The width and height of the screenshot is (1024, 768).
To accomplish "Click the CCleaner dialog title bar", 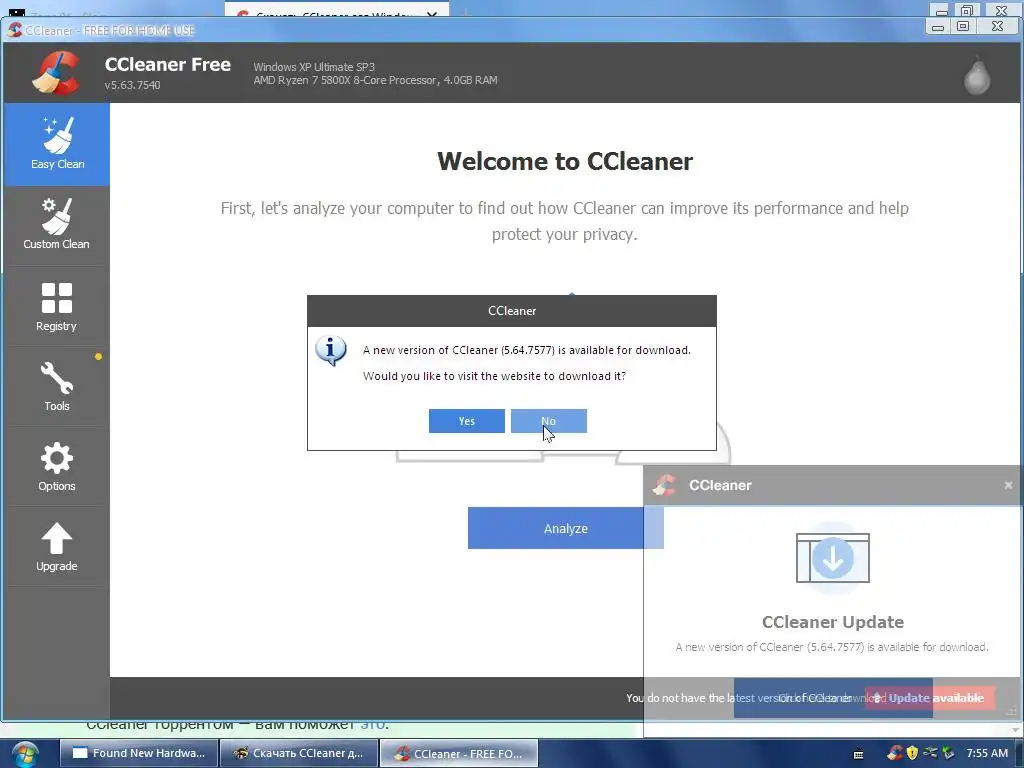I will coord(512,311).
